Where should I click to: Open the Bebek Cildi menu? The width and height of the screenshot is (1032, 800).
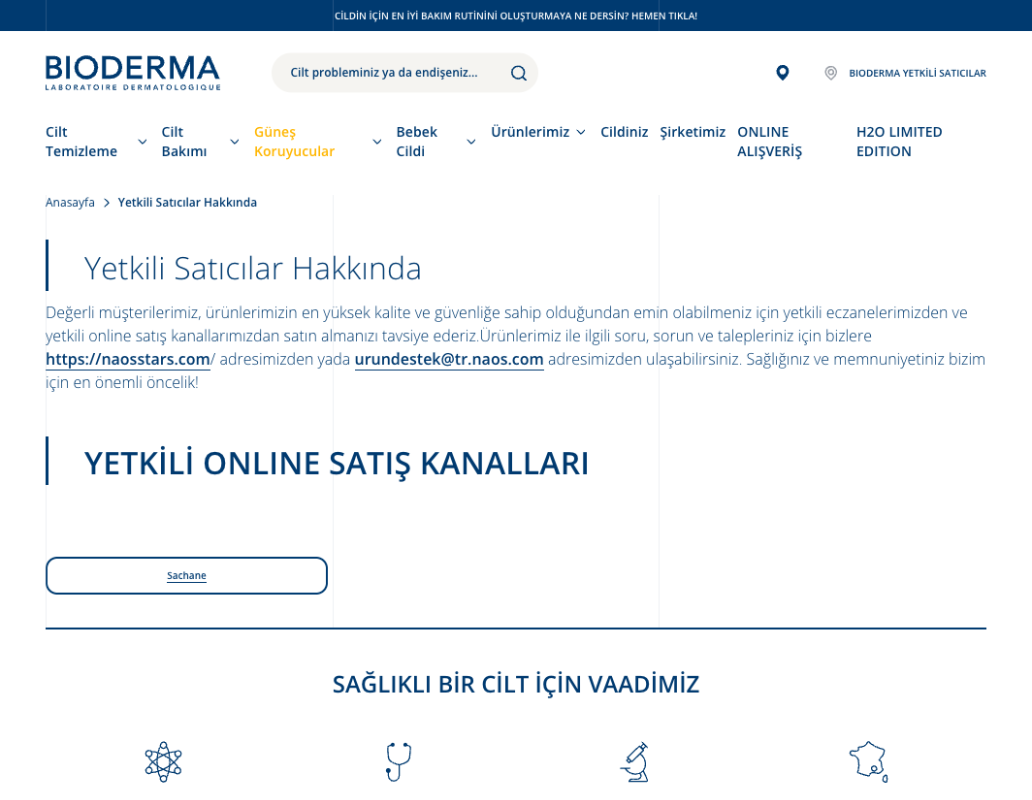[x=417, y=141]
